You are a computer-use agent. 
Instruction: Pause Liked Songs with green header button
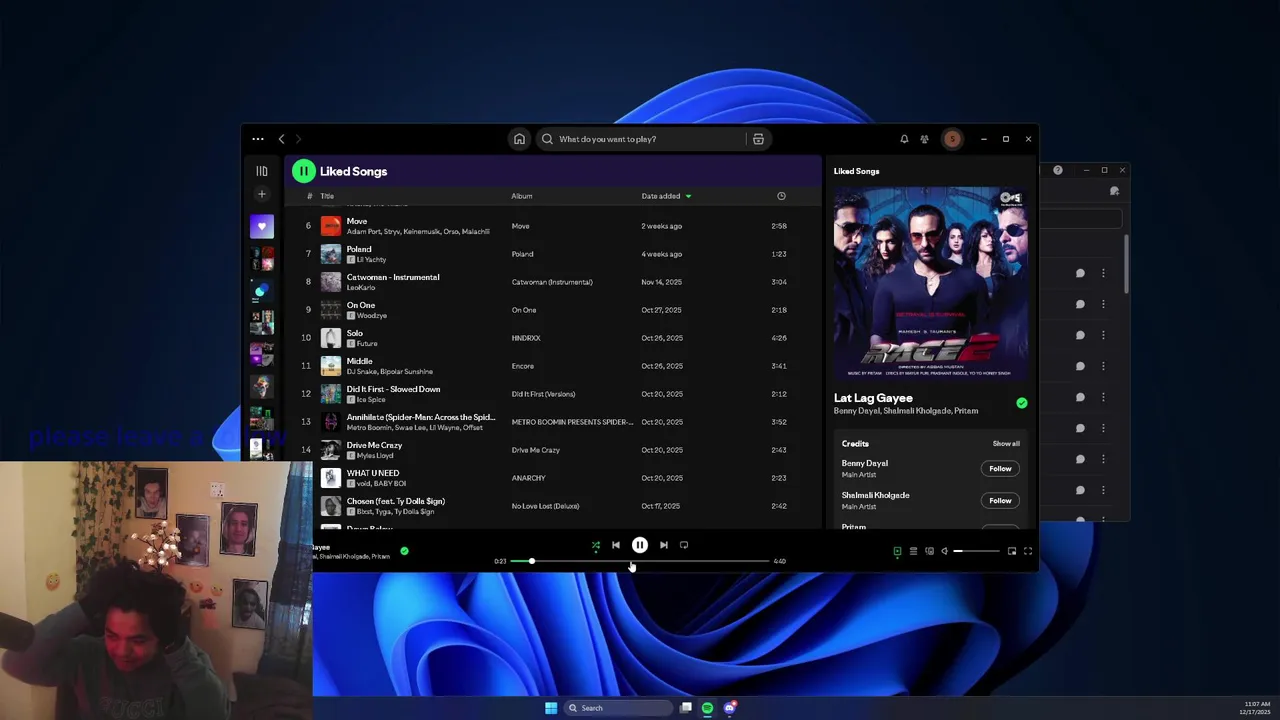point(303,171)
